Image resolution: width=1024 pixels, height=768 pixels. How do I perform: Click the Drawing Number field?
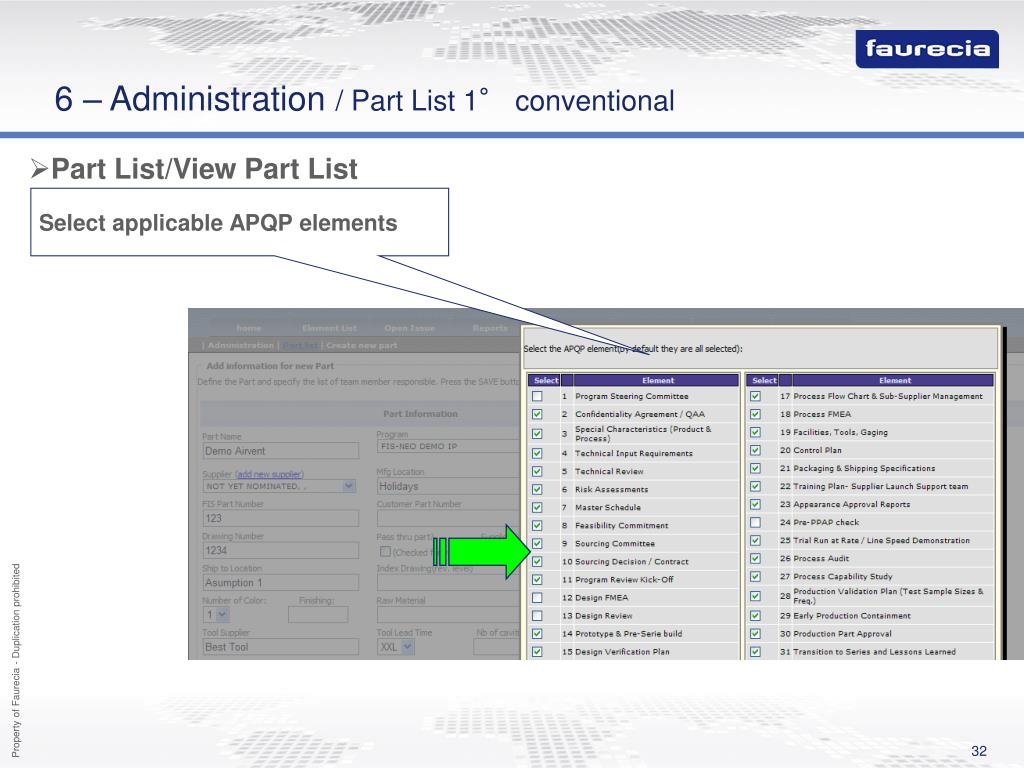click(281, 551)
